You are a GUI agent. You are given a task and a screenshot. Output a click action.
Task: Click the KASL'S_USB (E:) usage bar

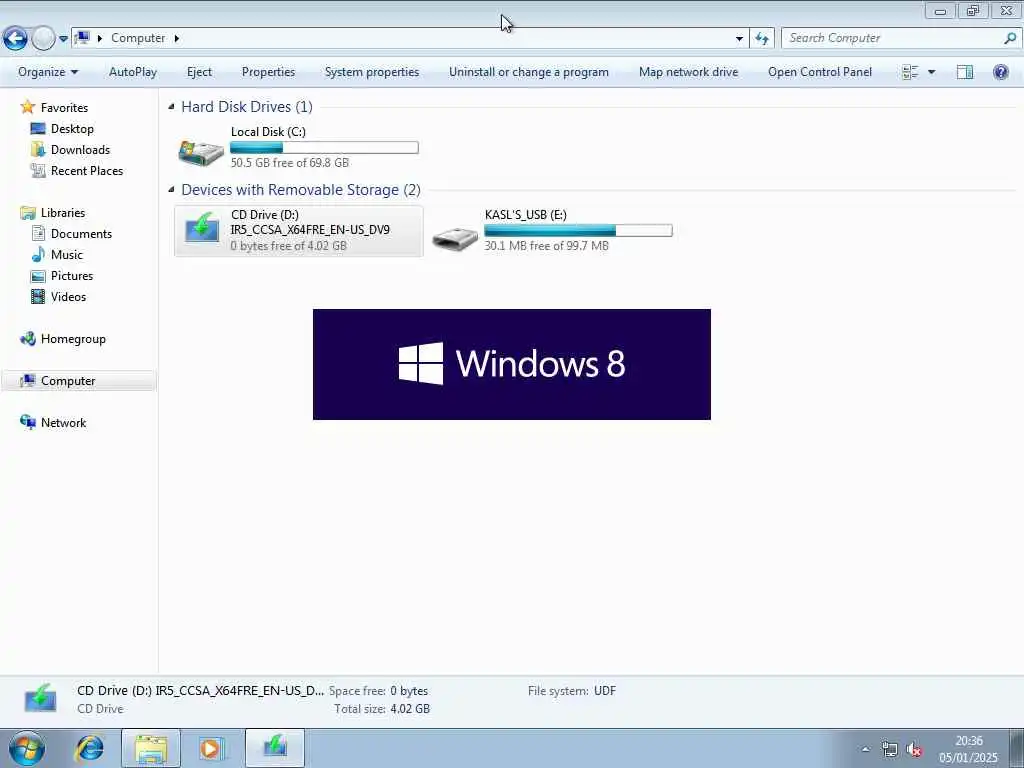578,231
